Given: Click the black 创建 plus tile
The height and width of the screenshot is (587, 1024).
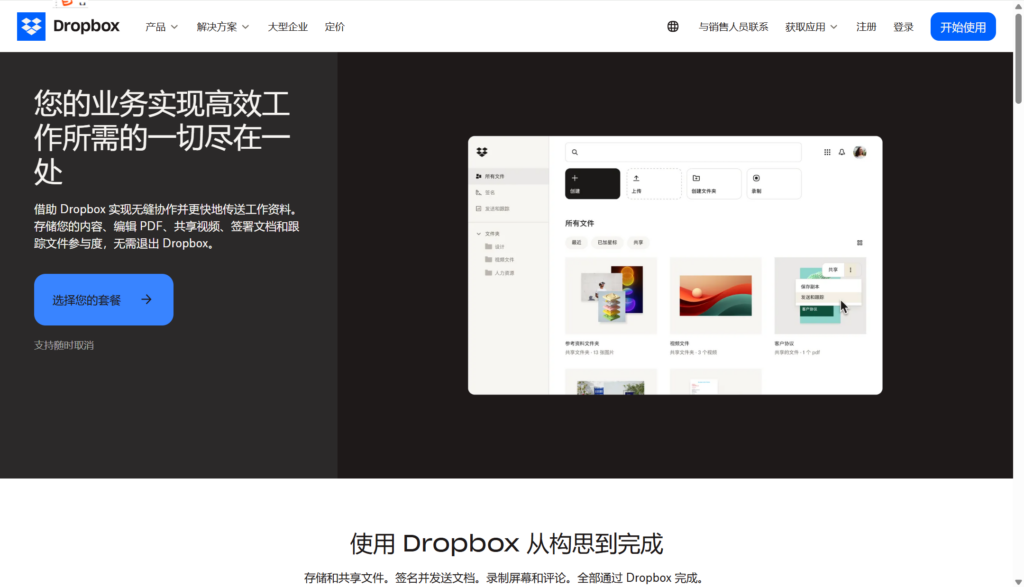Looking at the screenshot, I should [592, 183].
